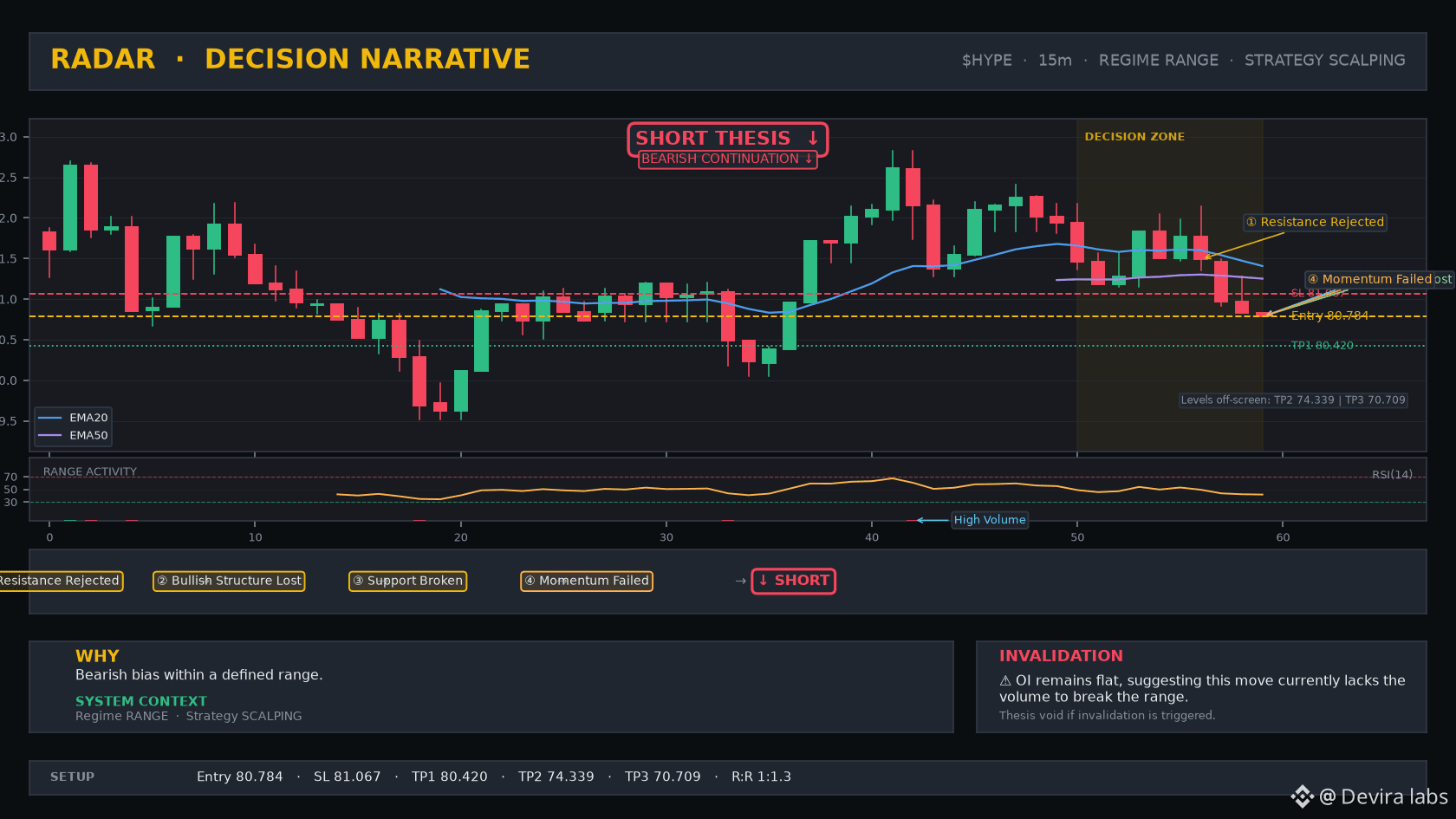The width and height of the screenshot is (1456, 819).
Task: Click the RSI(14) indicator label
Action: (x=1392, y=475)
